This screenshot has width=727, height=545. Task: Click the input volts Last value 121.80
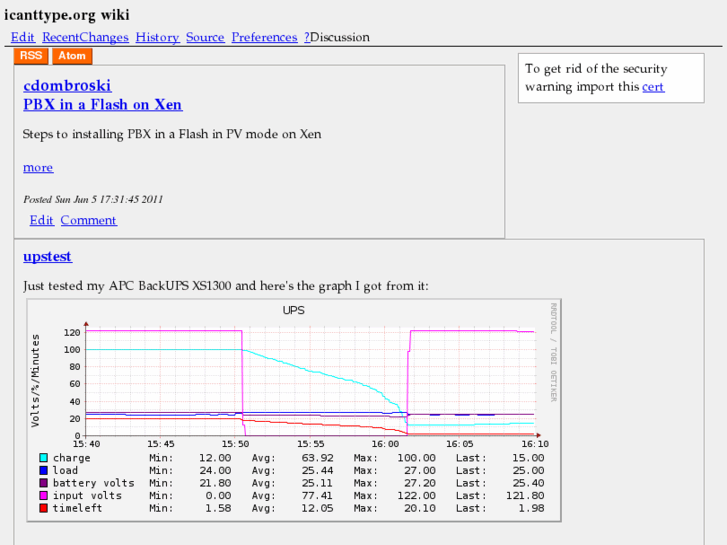(x=525, y=495)
